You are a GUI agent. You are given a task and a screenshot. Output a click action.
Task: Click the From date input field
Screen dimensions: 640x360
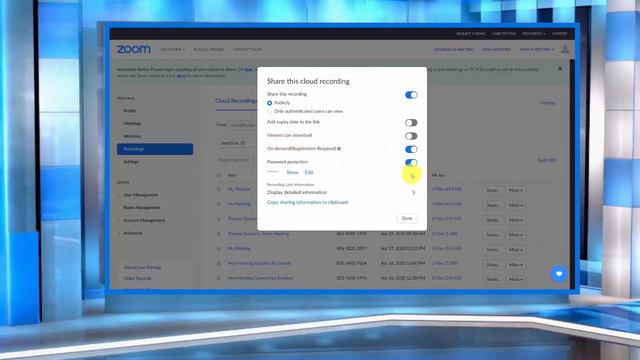point(242,125)
